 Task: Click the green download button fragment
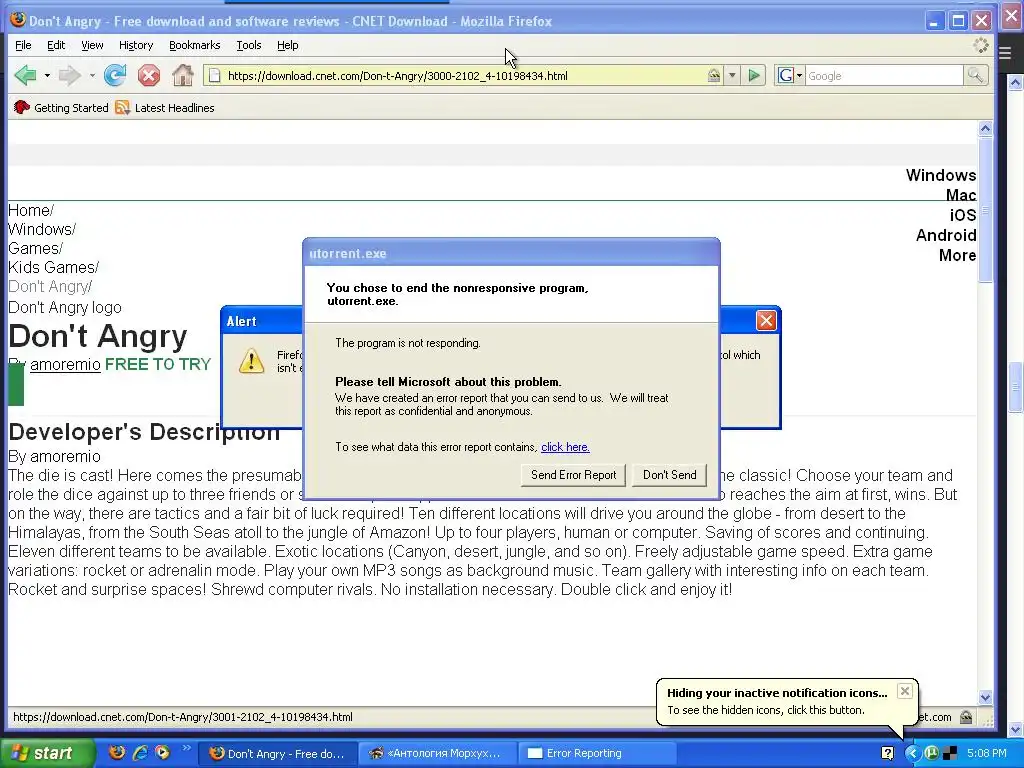pyautogui.click(x=16, y=385)
